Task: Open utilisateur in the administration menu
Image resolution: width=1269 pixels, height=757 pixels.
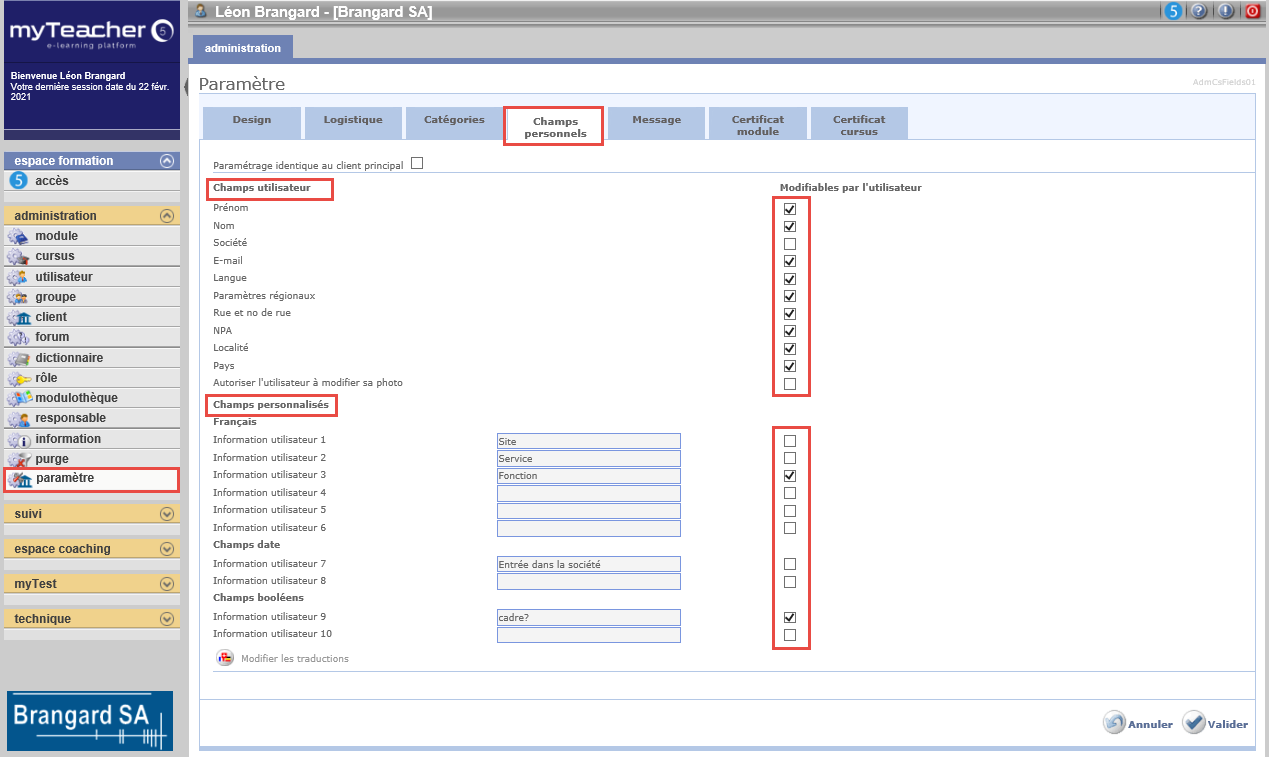Action: [x=64, y=277]
